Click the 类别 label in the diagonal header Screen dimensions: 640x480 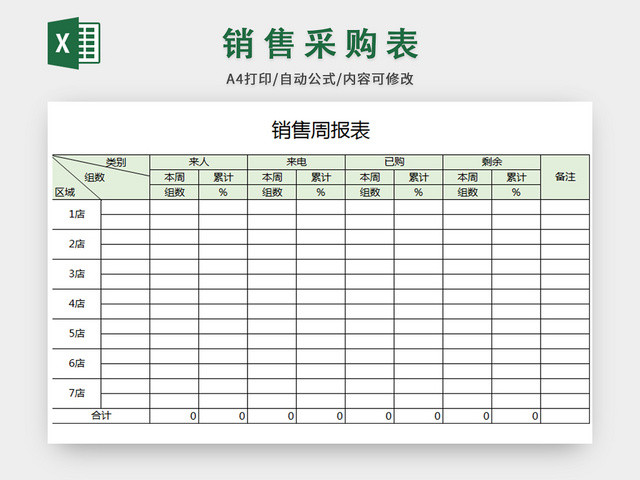(x=116, y=162)
